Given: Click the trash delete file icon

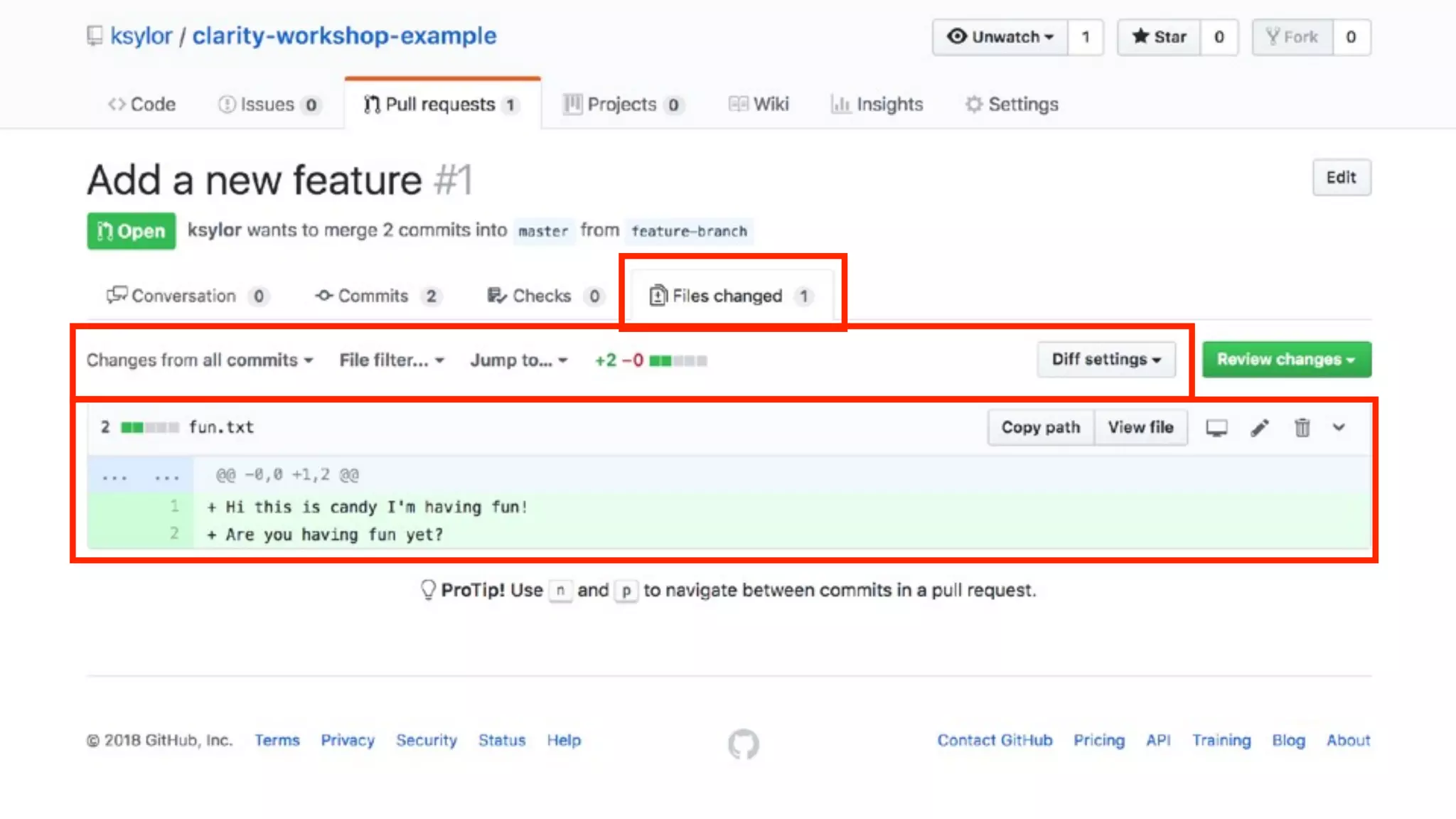Looking at the screenshot, I should pos(1302,428).
